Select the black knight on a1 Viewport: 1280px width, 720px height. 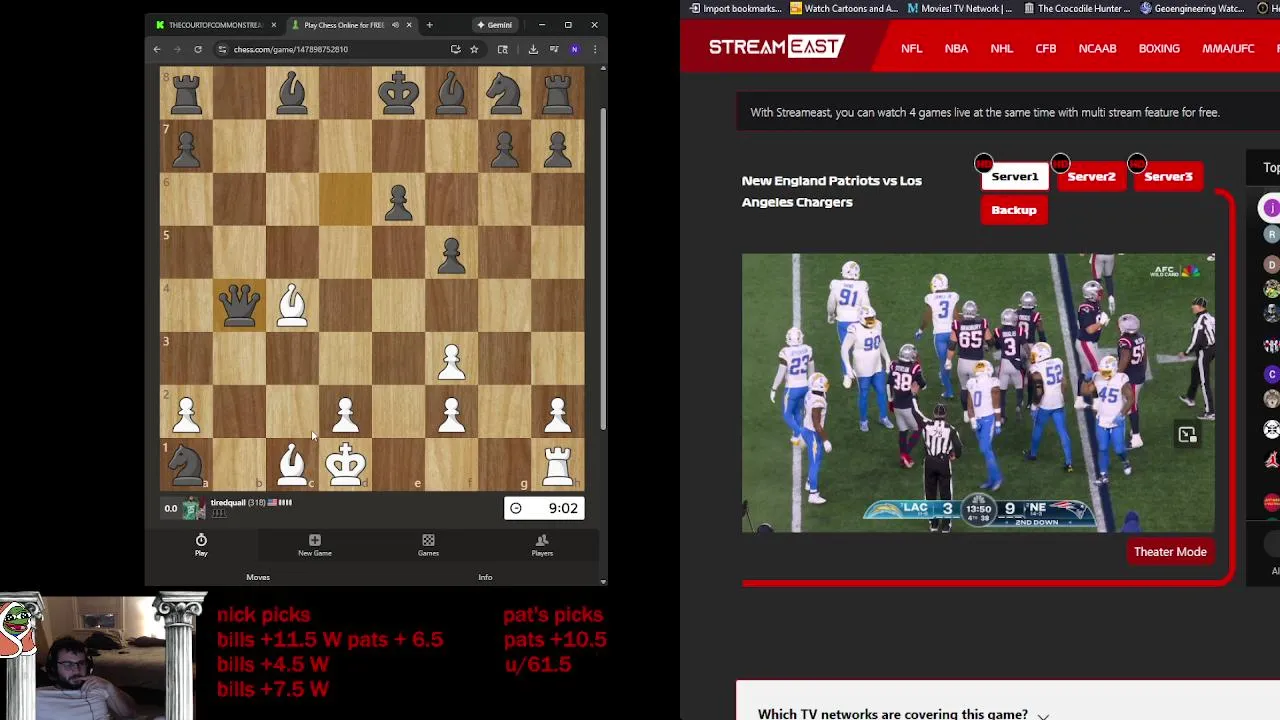[186, 464]
